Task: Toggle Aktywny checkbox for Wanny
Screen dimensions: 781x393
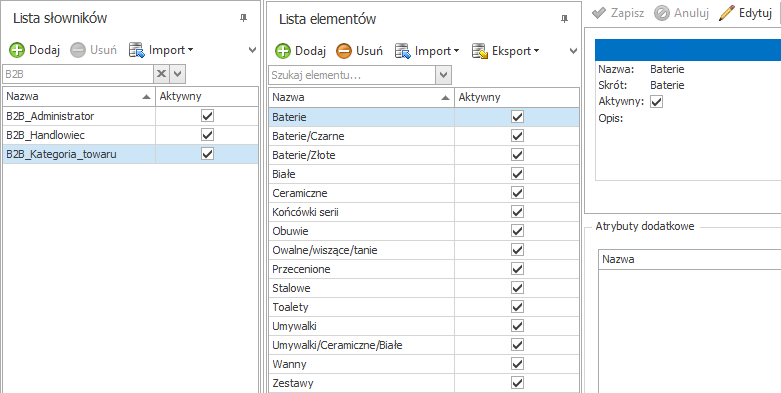Action: pyautogui.click(x=518, y=364)
